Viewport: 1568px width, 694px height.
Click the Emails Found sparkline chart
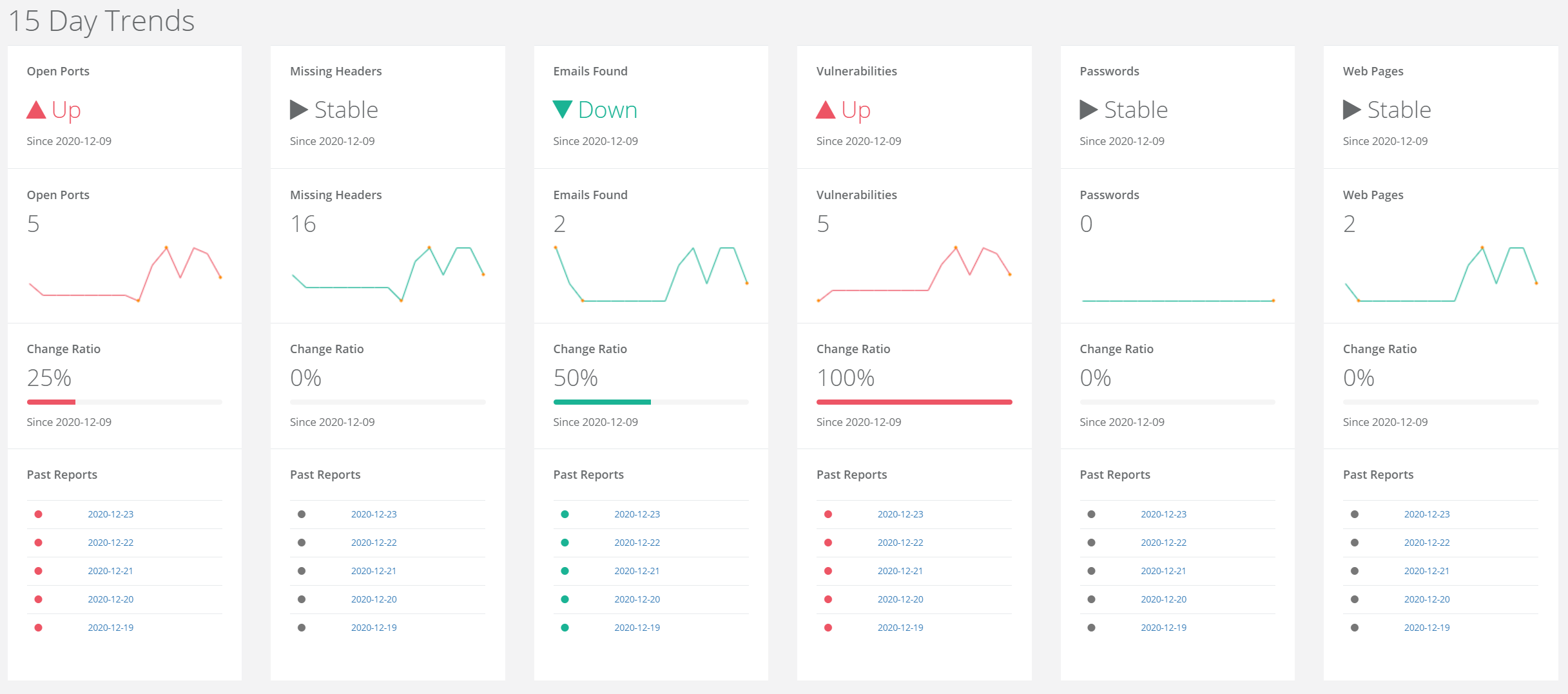point(651,274)
